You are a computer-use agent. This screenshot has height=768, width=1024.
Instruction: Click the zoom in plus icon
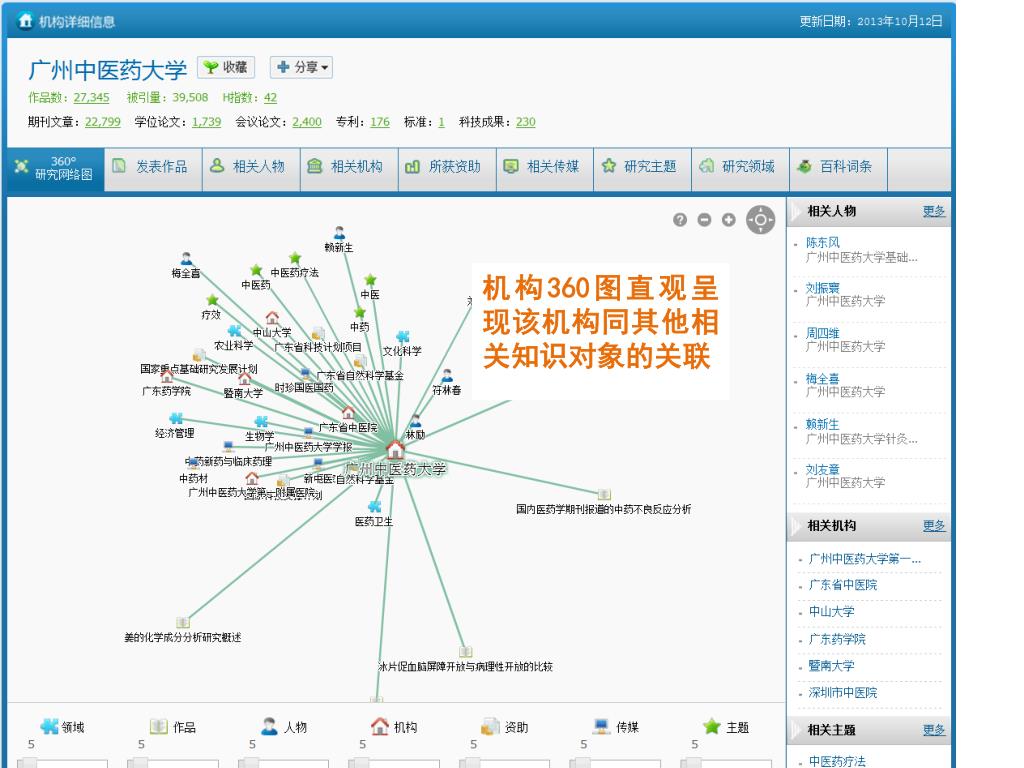coord(729,220)
